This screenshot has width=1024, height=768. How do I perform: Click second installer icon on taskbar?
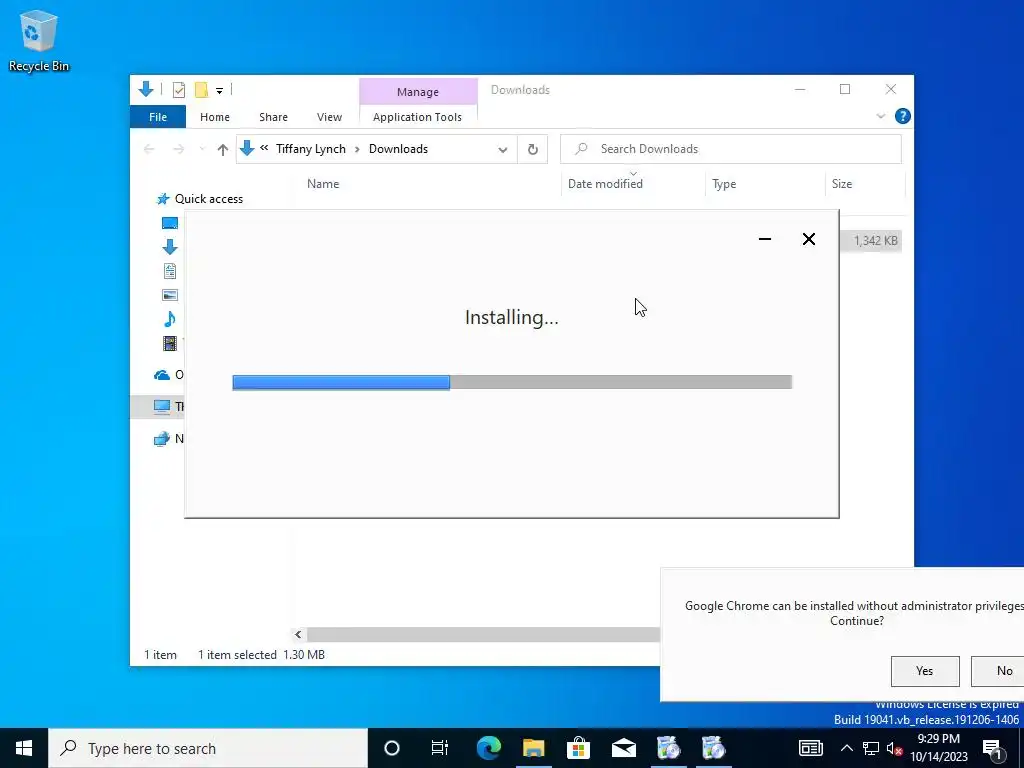714,748
